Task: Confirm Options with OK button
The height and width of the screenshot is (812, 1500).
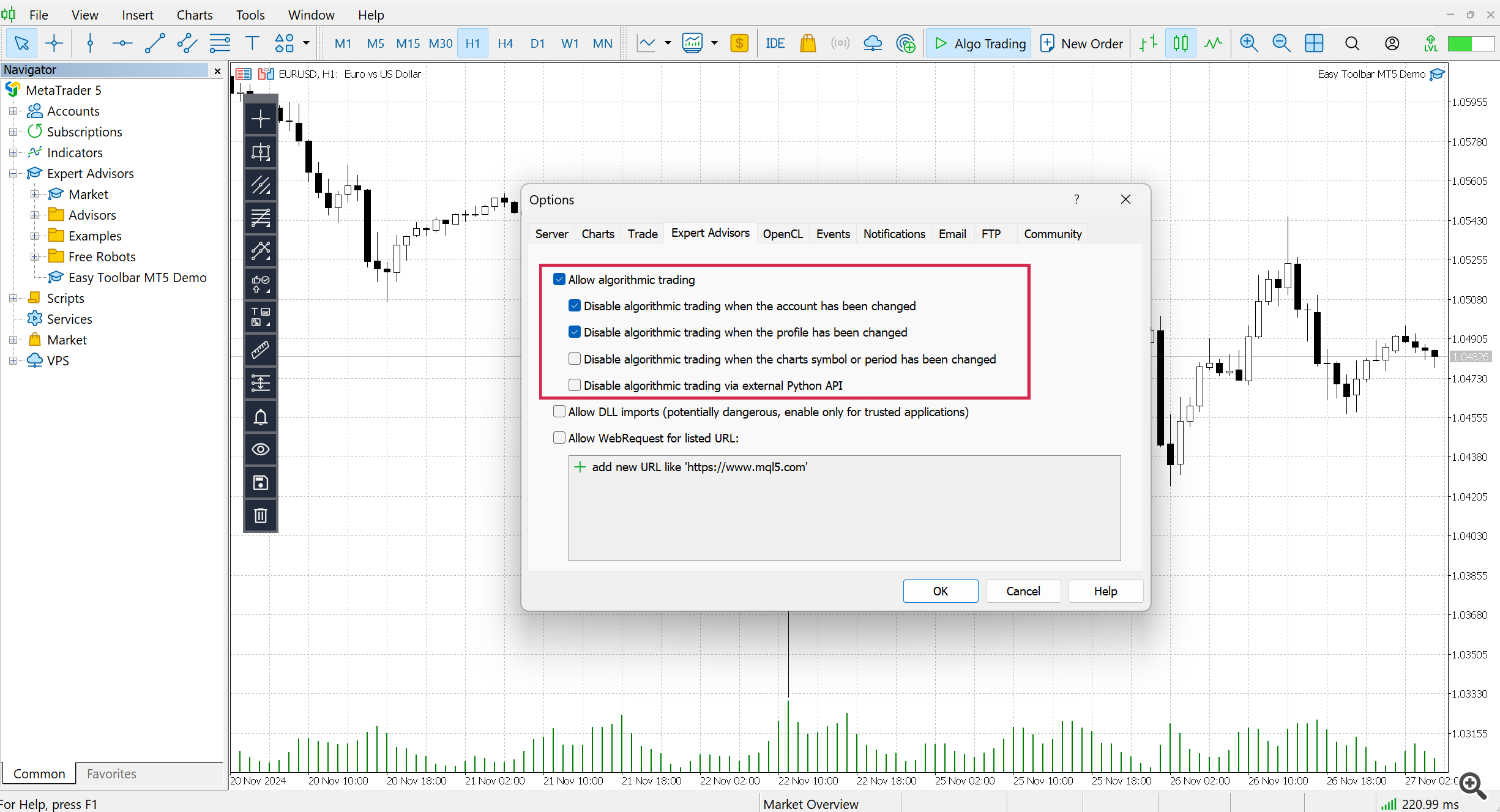Action: 940,591
